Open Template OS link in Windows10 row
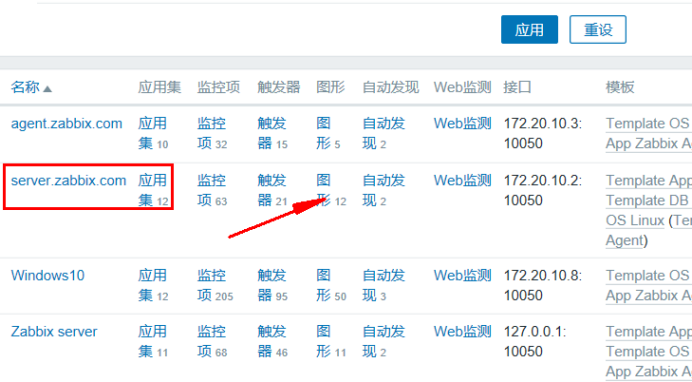Screen dimensions: 692x382 (x=648, y=275)
